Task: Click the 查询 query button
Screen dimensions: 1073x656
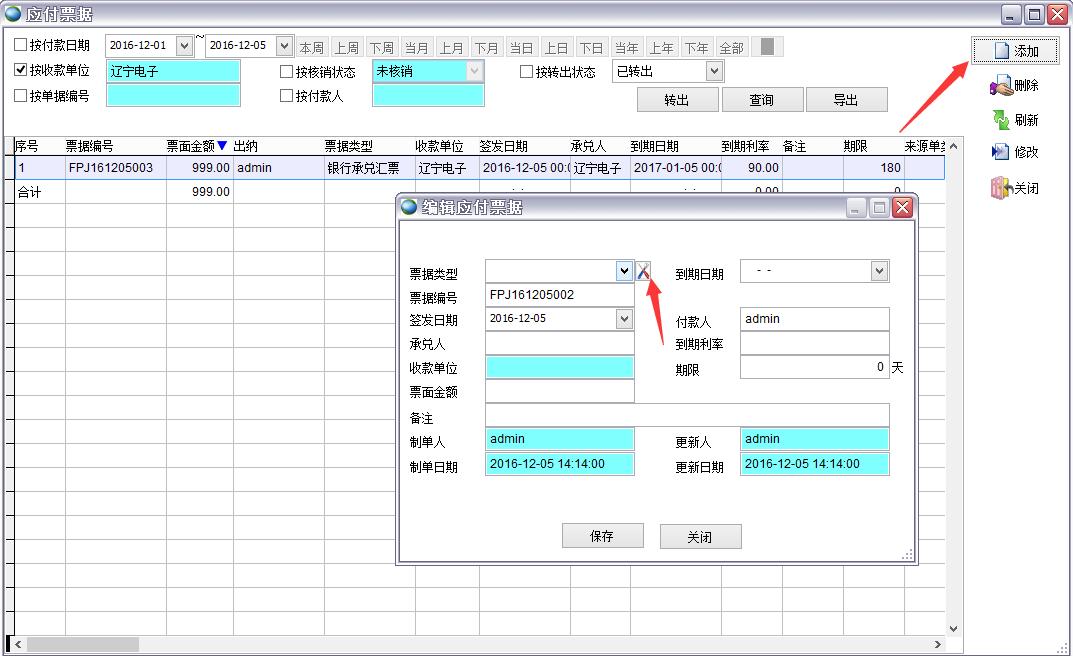Action: click(761, 100)
